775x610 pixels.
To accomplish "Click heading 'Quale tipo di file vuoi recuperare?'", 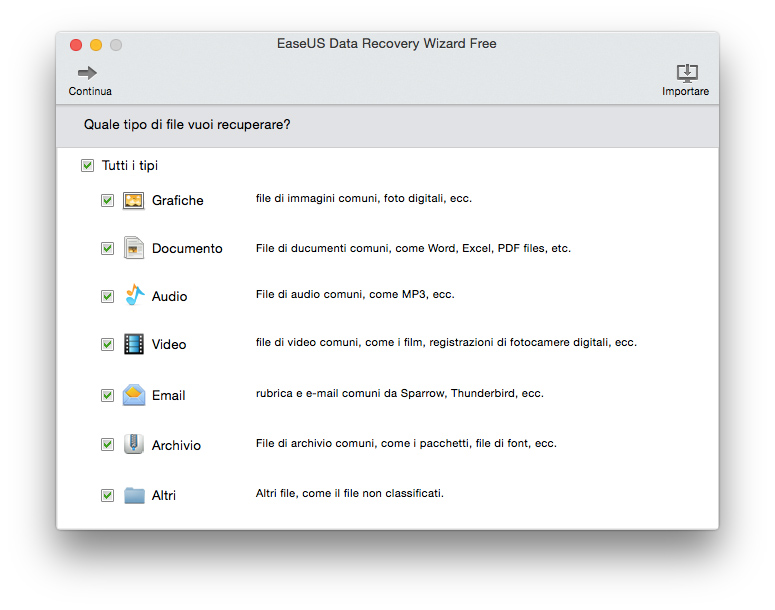I will pos(187,125).
